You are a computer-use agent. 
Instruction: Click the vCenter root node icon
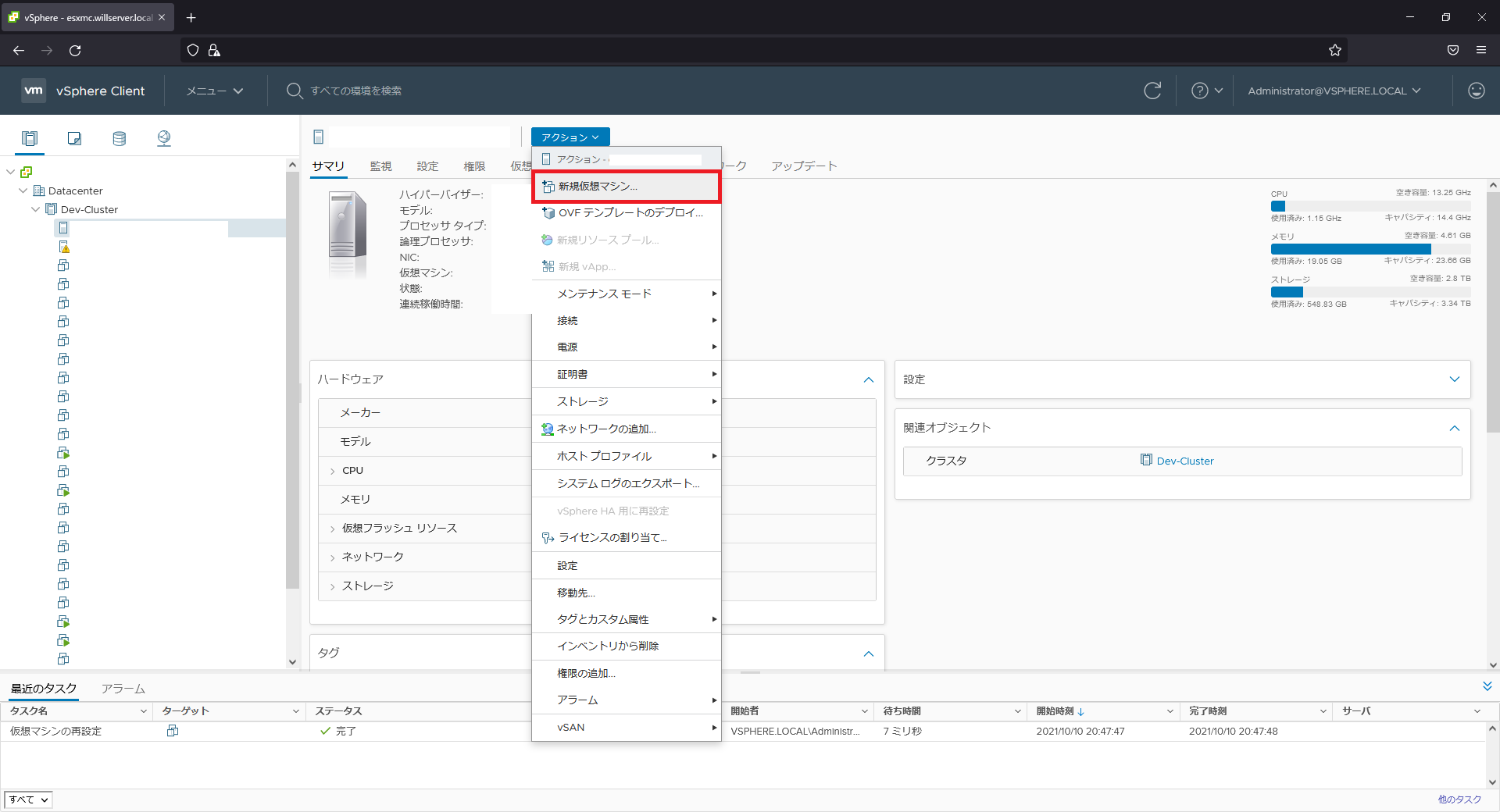pos(27,172)
